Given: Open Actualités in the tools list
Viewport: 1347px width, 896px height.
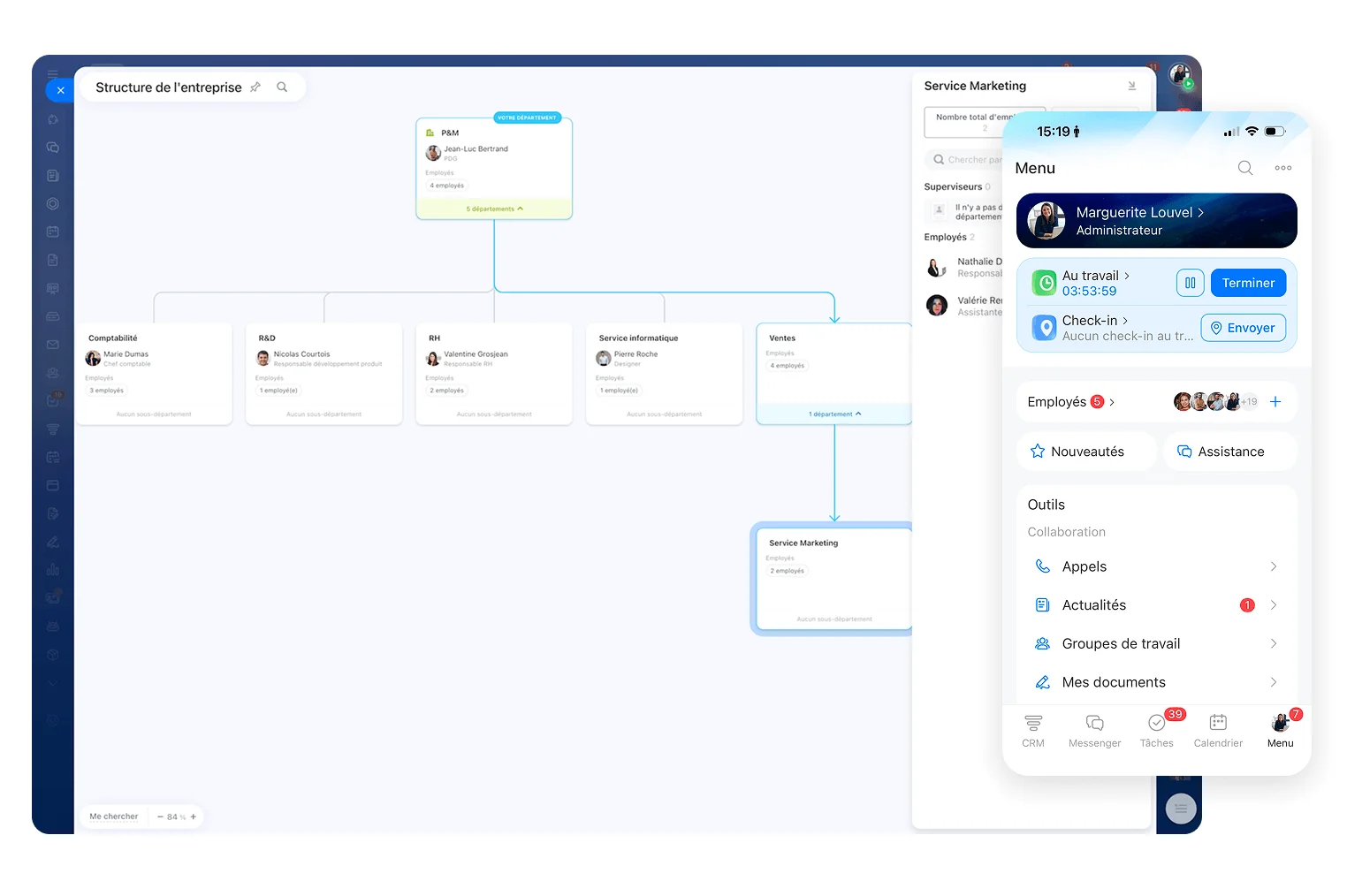Looking at the screenshot, I should 1156,605.
